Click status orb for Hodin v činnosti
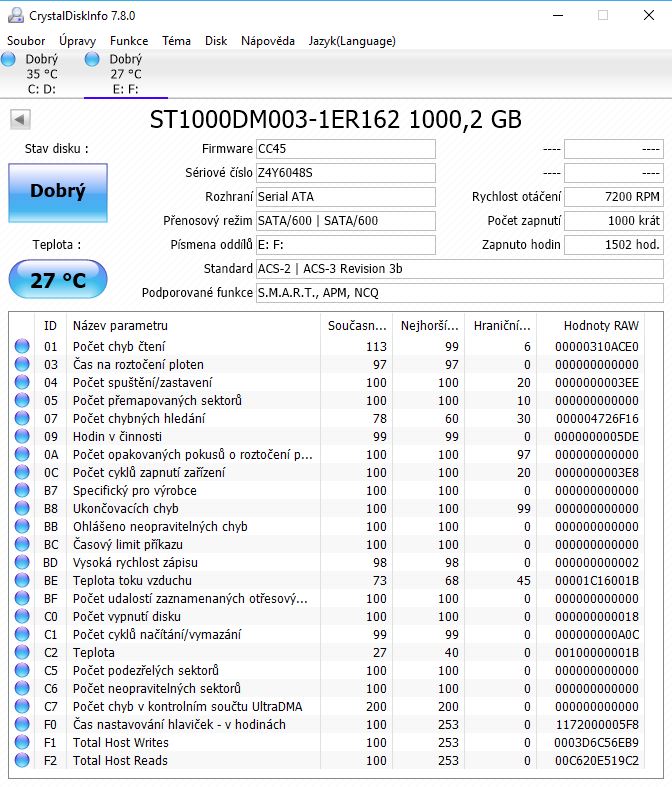 [22, 437]
